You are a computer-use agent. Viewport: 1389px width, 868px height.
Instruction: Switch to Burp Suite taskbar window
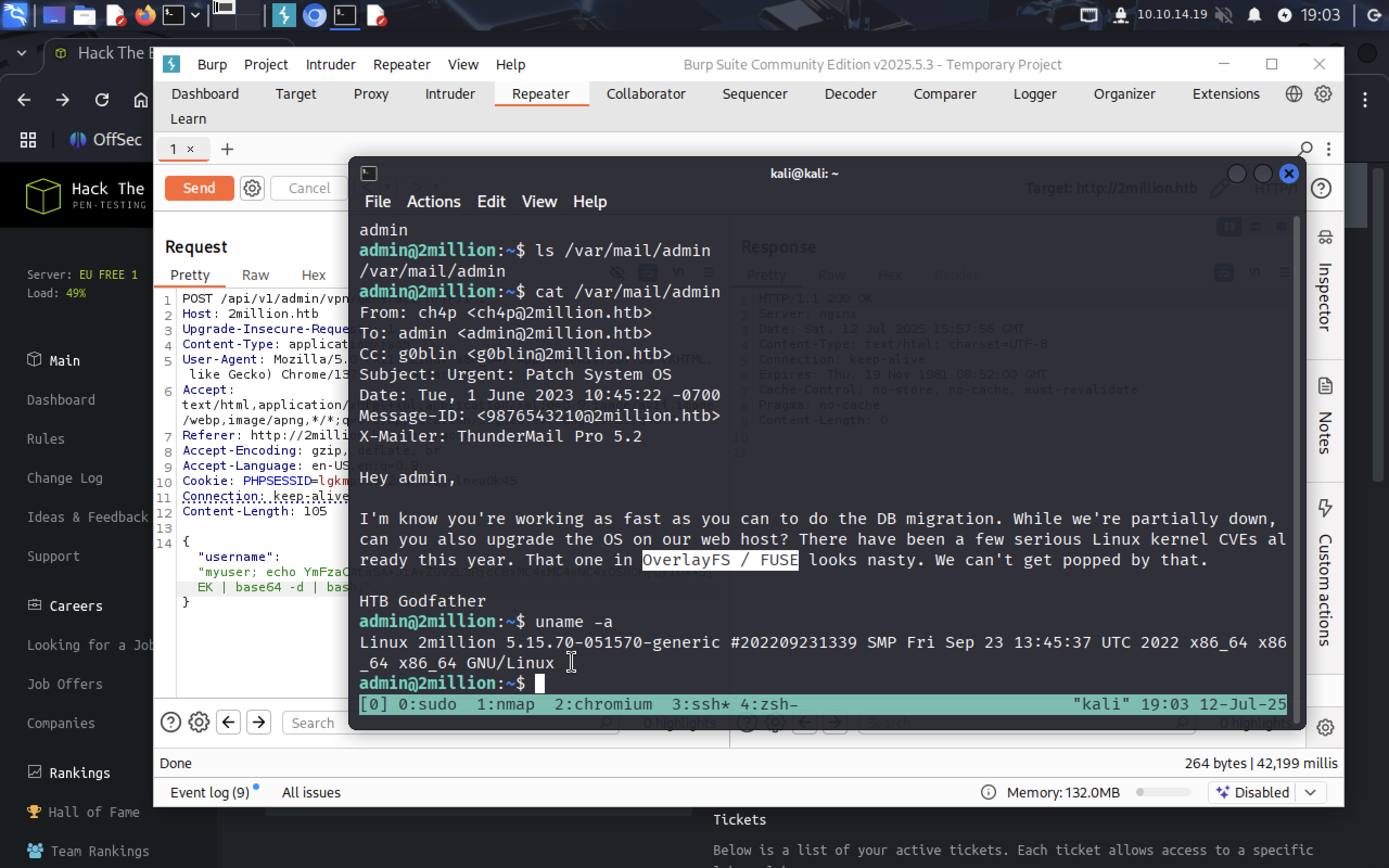(284, 15)
